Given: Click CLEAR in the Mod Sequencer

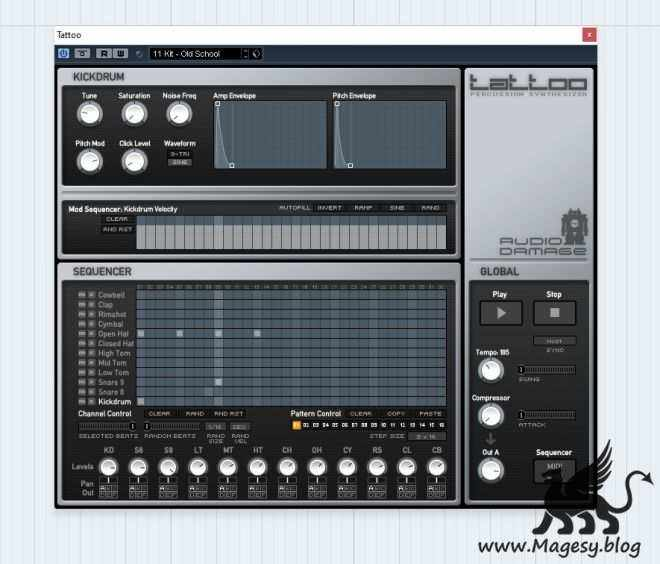Looking at the screenshot, I should point(117,219).
